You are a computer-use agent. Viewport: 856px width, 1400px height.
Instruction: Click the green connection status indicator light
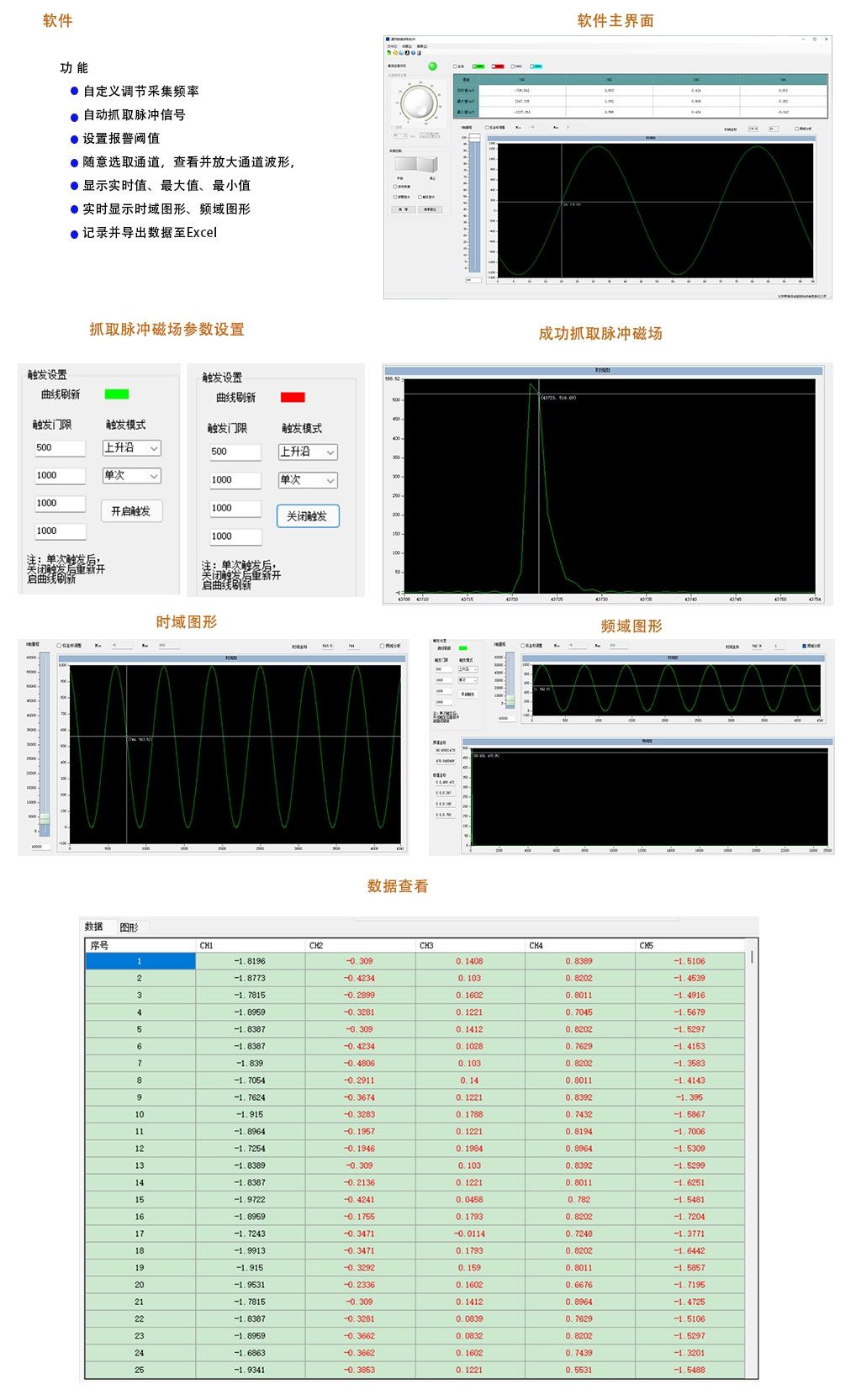(432, 66)
